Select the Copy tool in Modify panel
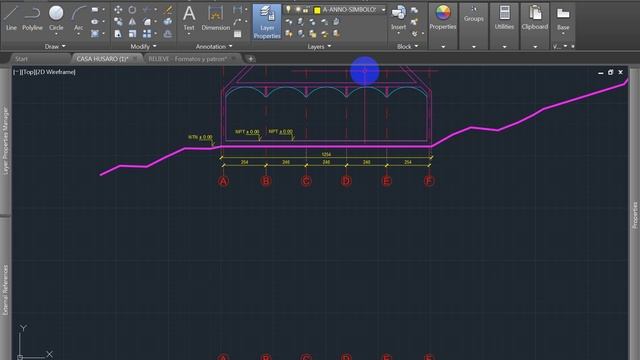 click(118, 22)
